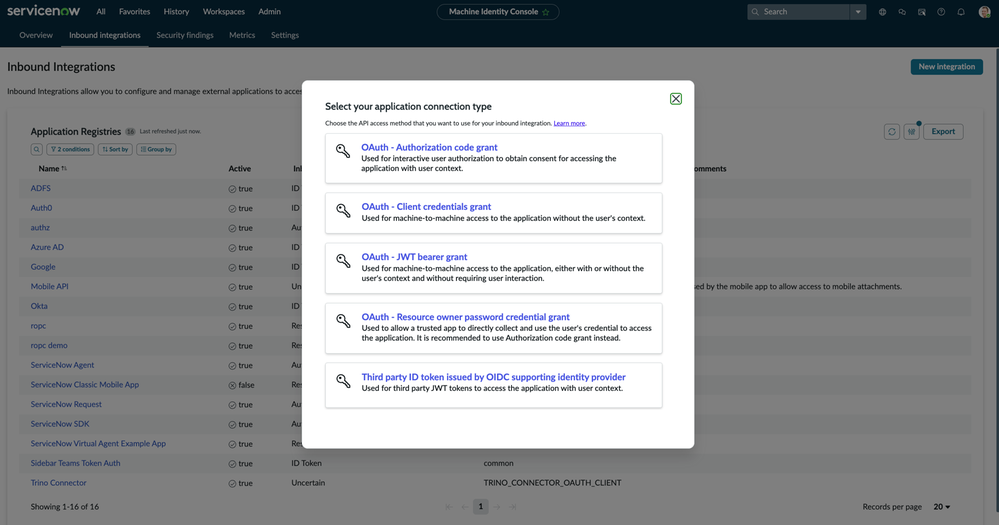Open Records per page dropdown

(x=942, y=507)
